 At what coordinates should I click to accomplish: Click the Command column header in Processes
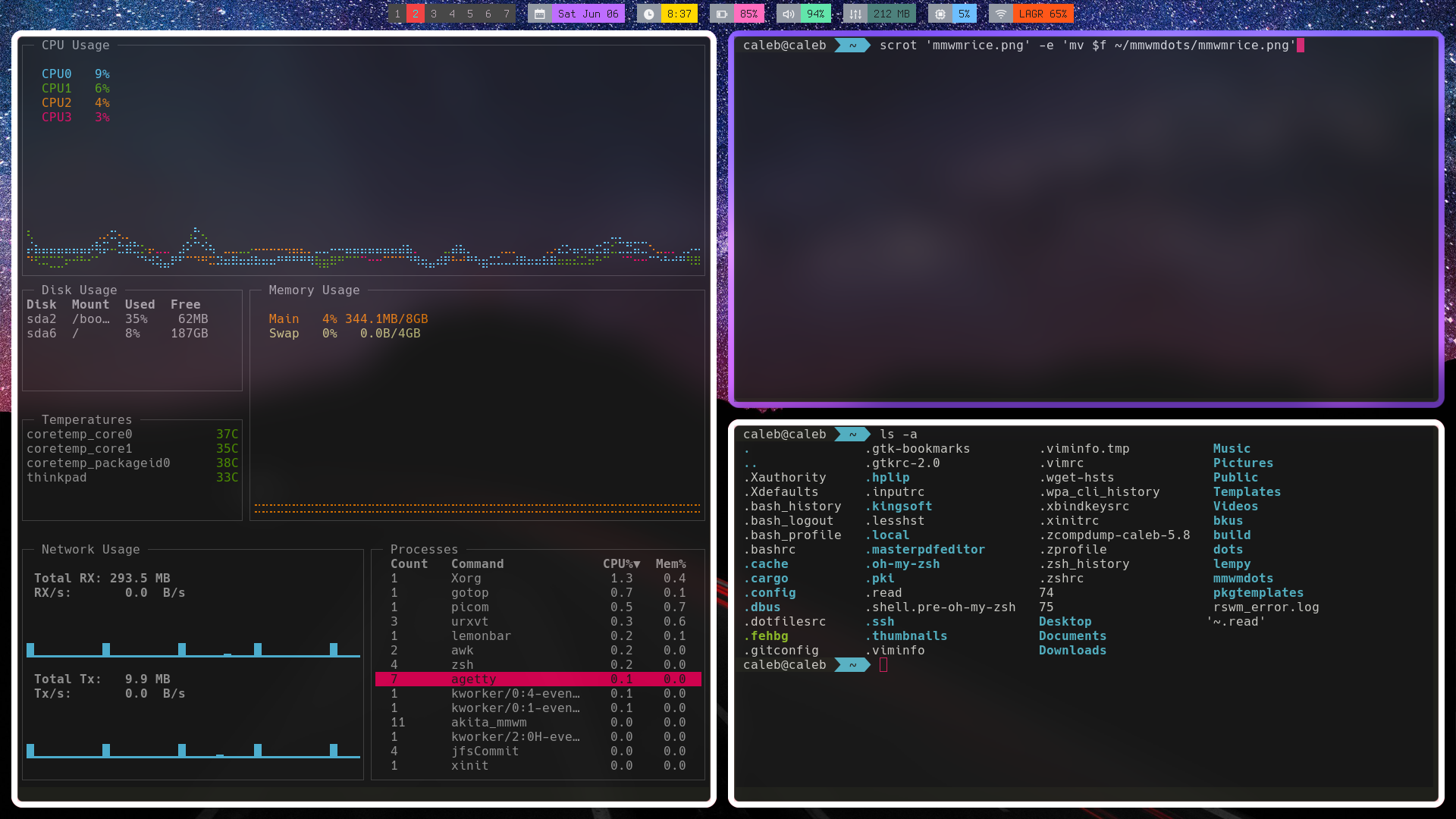tap(477, 564)
